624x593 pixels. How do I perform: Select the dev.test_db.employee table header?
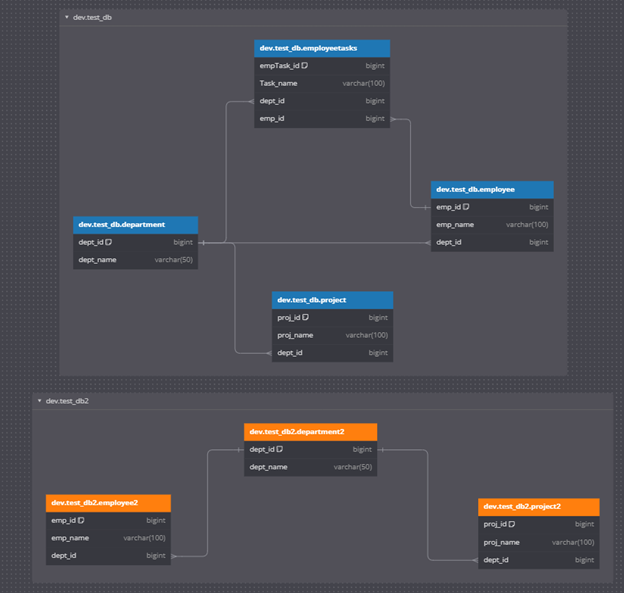(492, 189)
